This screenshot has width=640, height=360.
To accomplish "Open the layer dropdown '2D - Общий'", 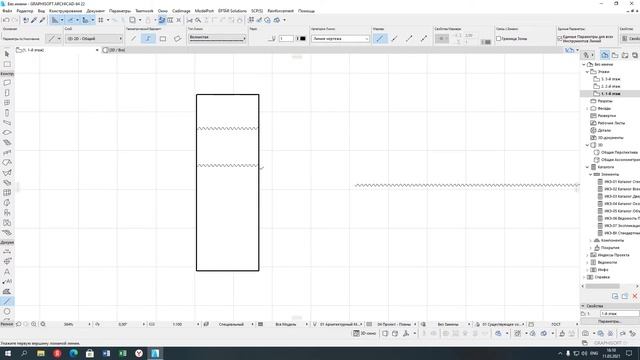I will click(94, 38).
